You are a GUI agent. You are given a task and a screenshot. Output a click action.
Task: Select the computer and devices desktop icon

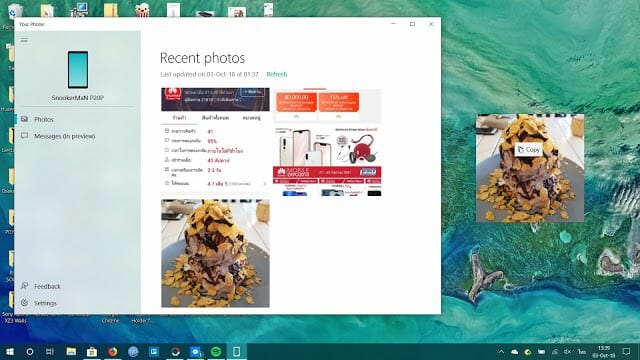tap(79, 10)
